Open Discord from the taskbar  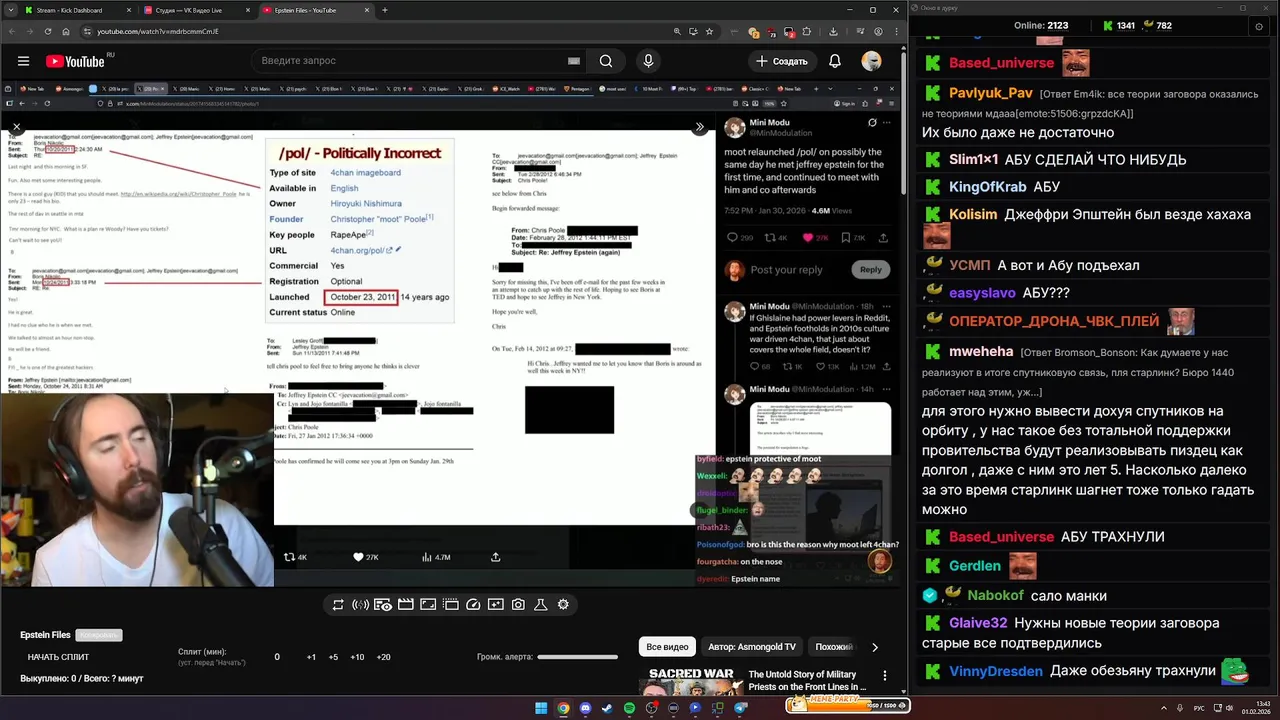585,708
